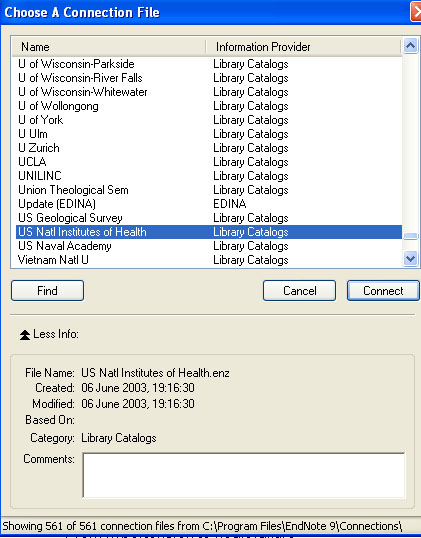The image size is (421, 538).
Task: Click the Connect button
Action: [383, 291]
